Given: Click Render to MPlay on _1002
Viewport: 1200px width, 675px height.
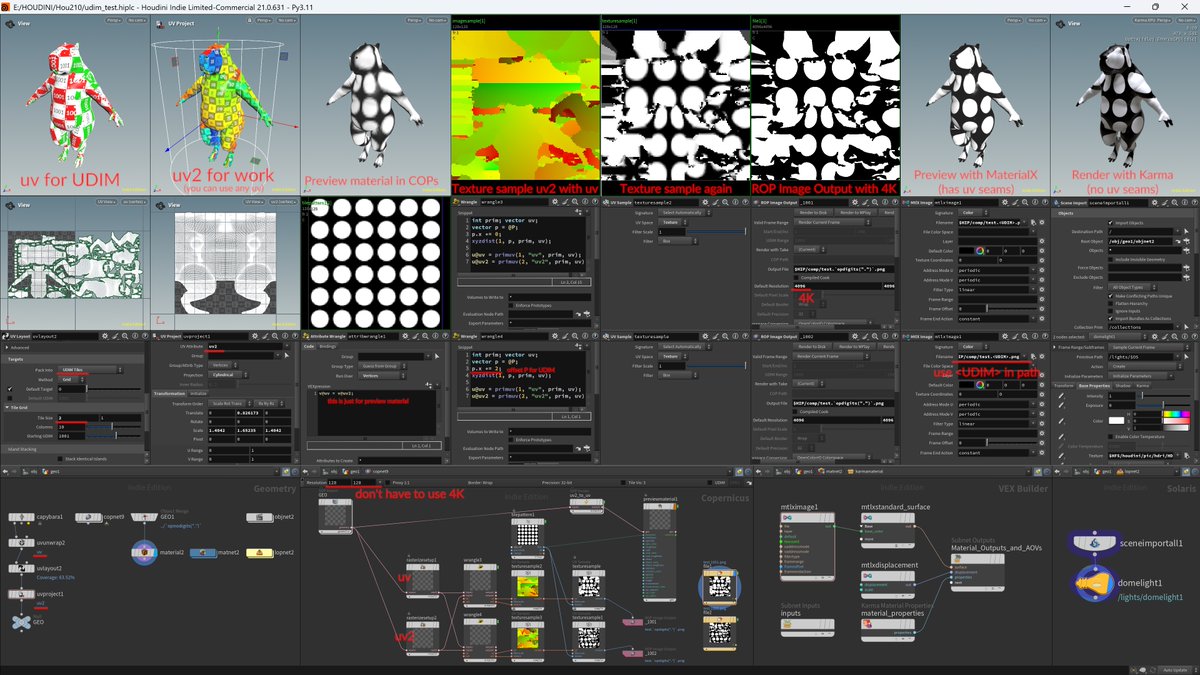Looking at the screenshot, I should tap(854, 347).
